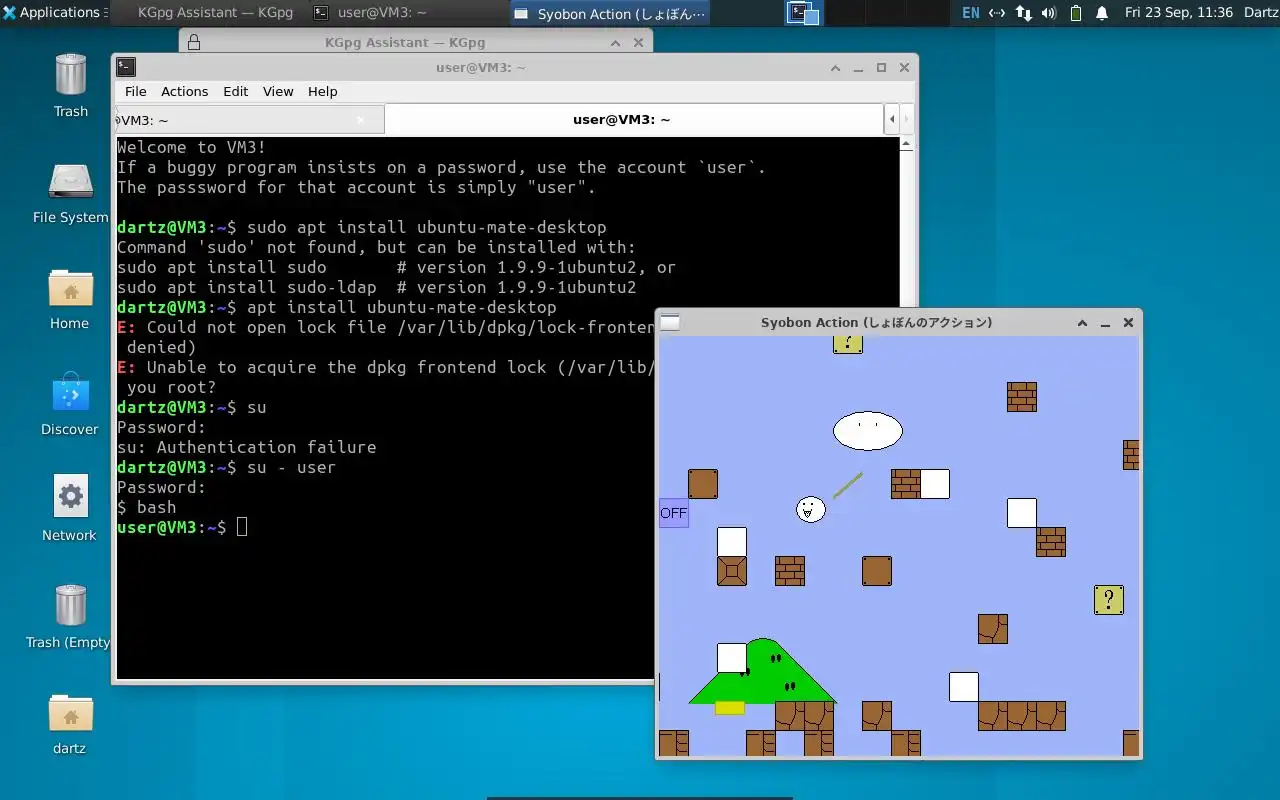Close the left terminal tab

(361, 120)
